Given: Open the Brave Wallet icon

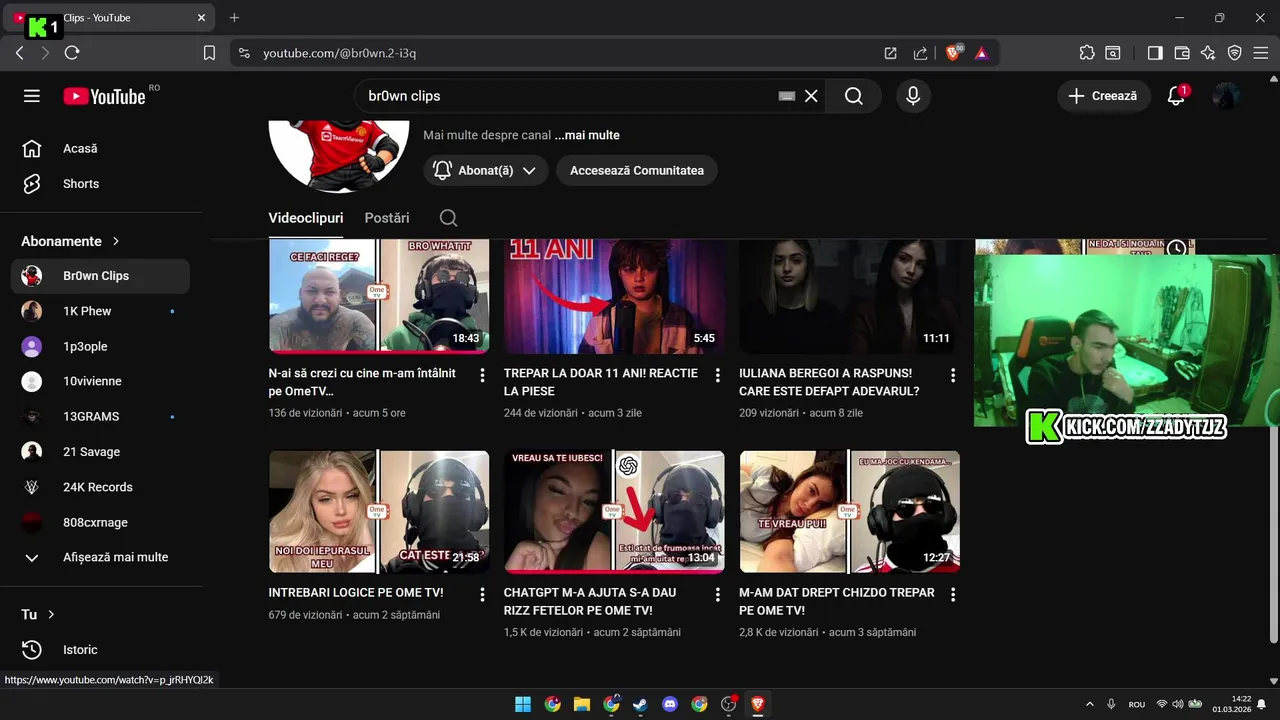Looking at the screenshot, I should tap(1182, 53).
